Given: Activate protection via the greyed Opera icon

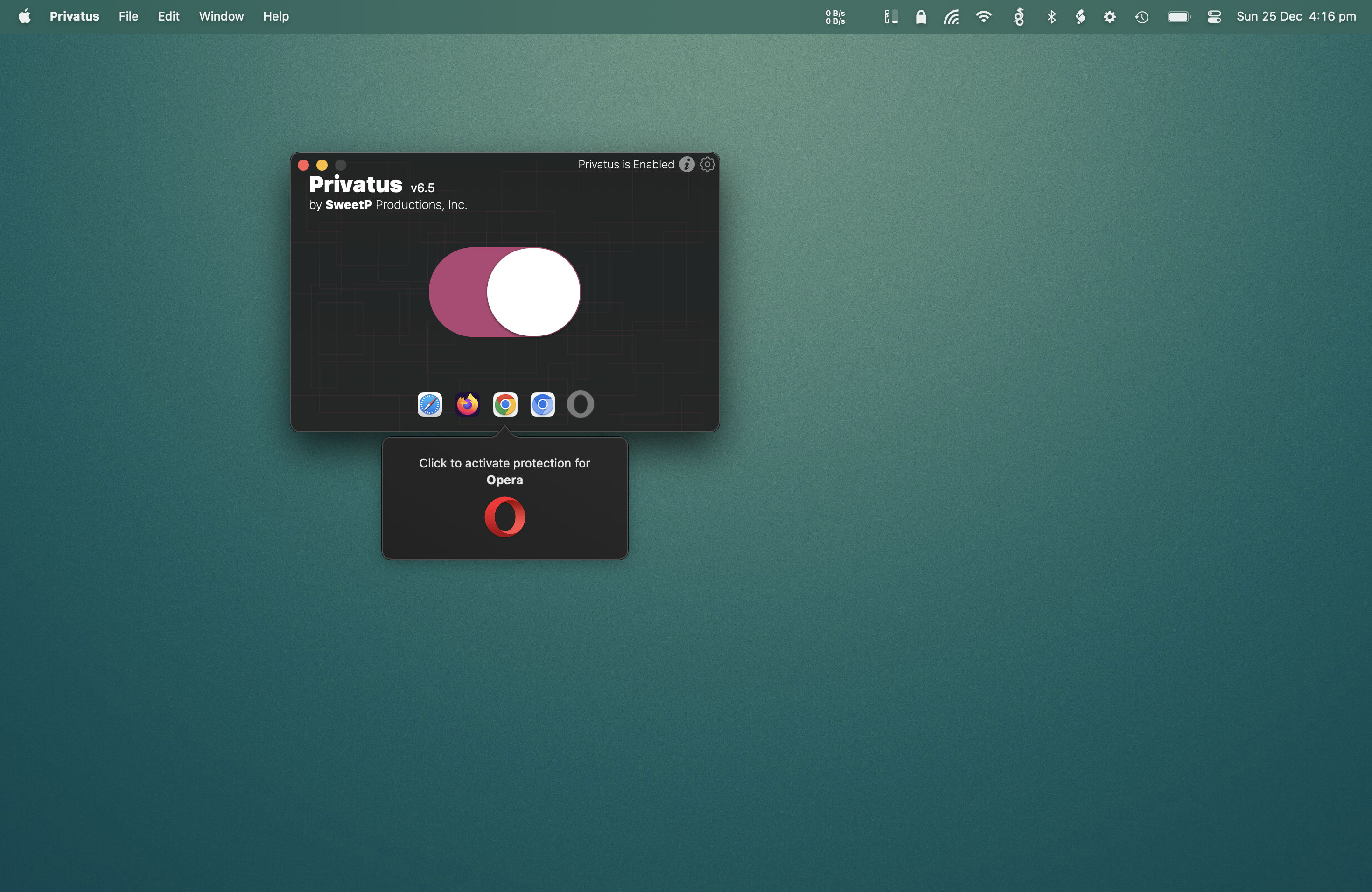Looking at the screenshot, I should pyautogui.click(x=580, y=404).
